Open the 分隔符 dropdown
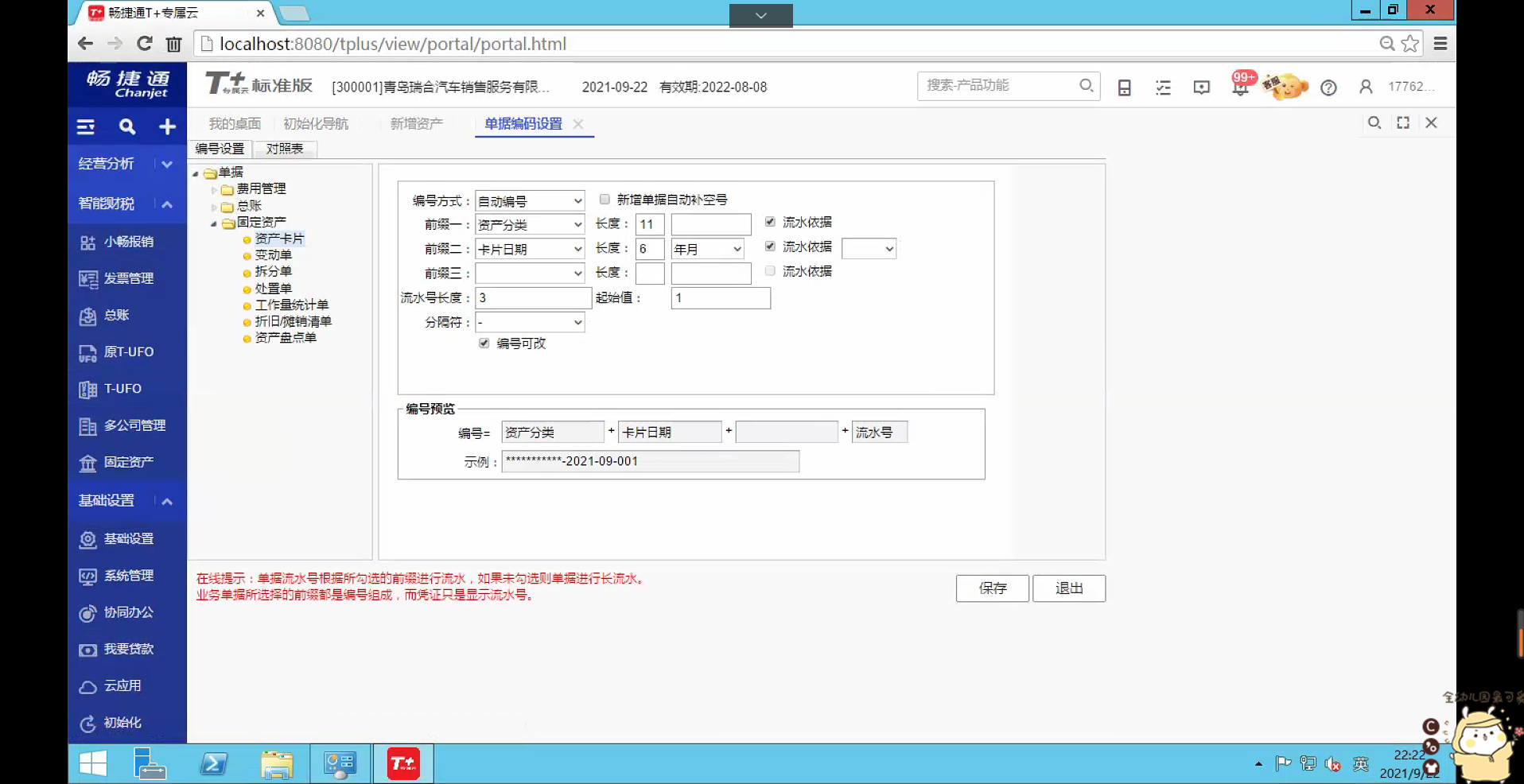The image size is (1524, 784). click(530, 322)
